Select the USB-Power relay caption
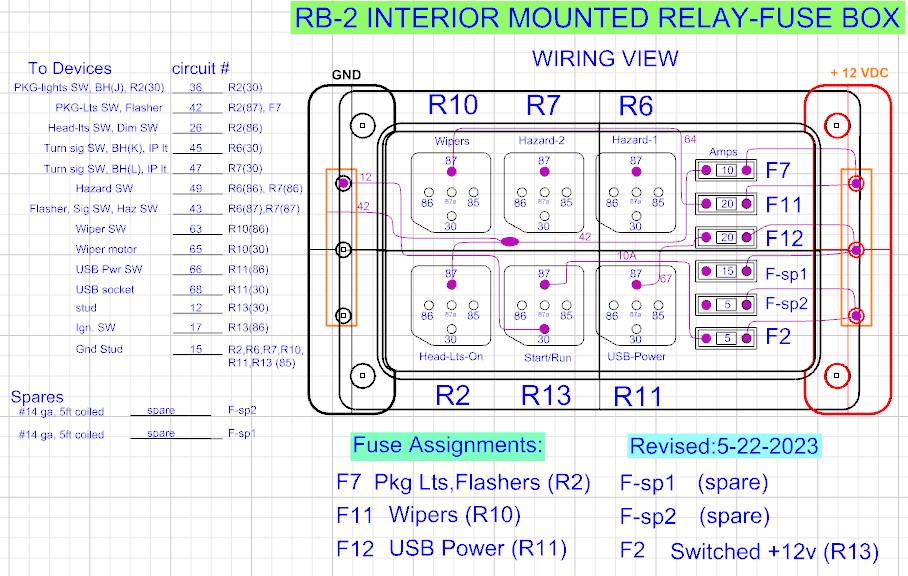This screenshot has width=908, height=576. pos(636,357)
